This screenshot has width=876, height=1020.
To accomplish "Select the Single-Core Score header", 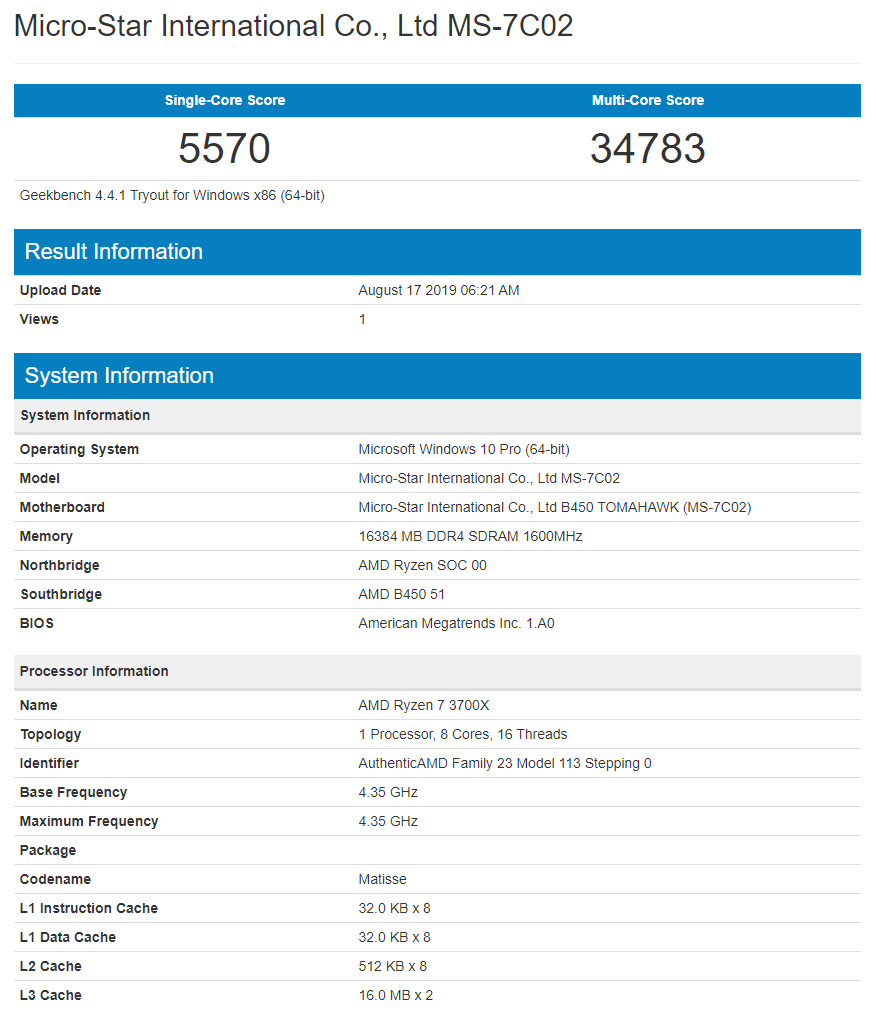I will [225, 100].
